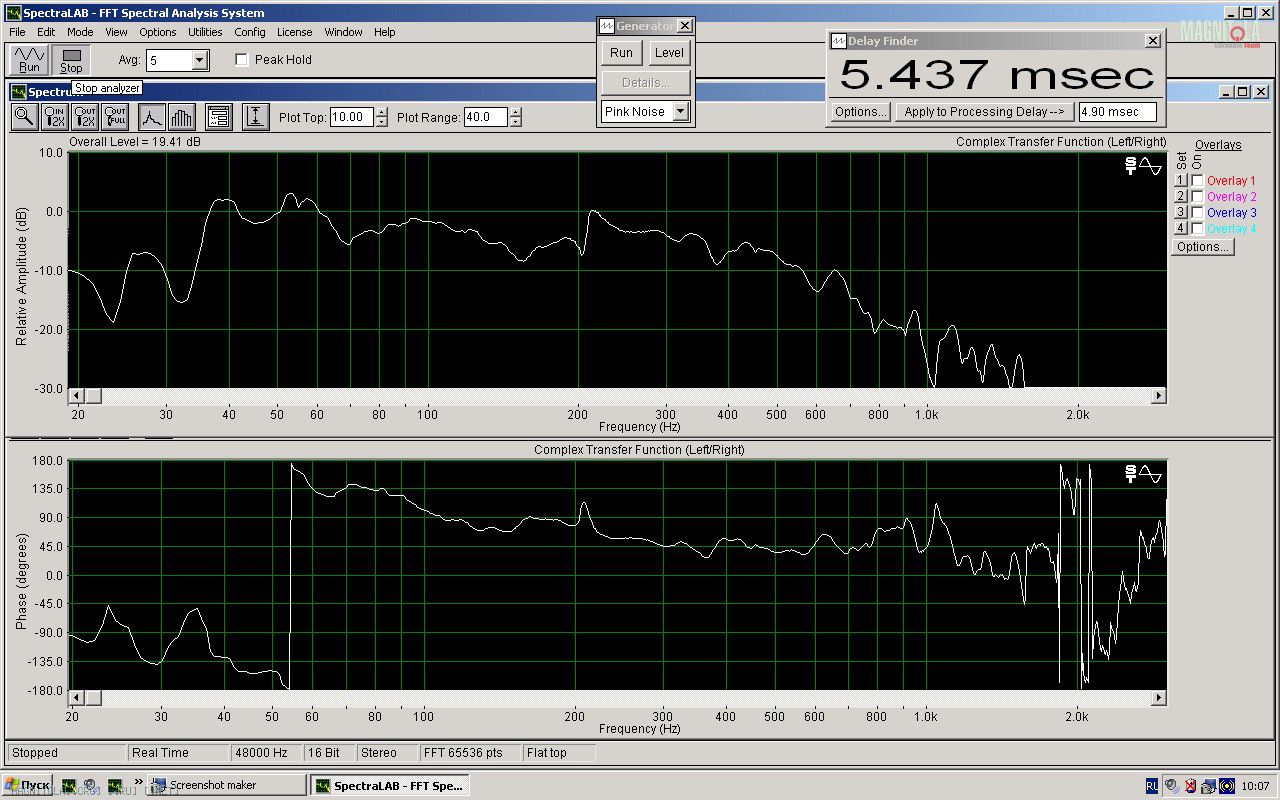This screenshot has height=800, width=1280.
Task: Switch to line plot display mode
Action: coord(151,117)
